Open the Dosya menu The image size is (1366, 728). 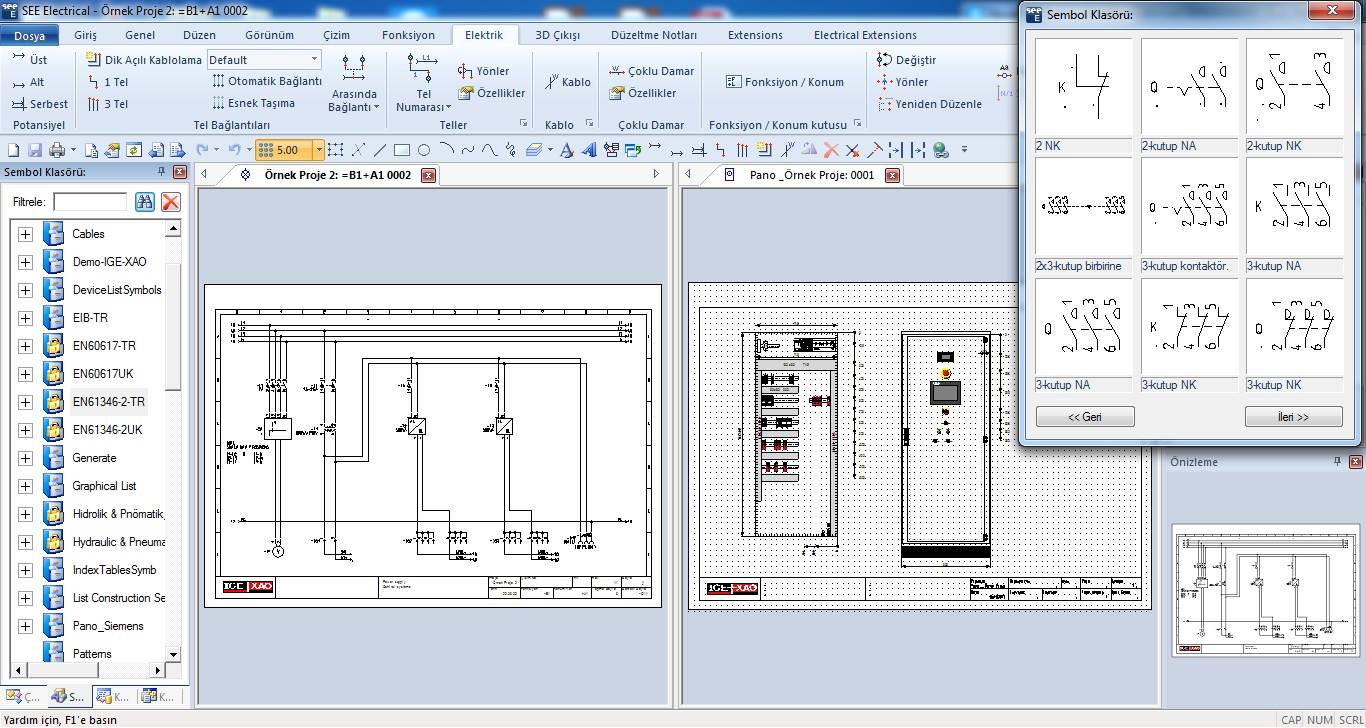tap(29, 35)
